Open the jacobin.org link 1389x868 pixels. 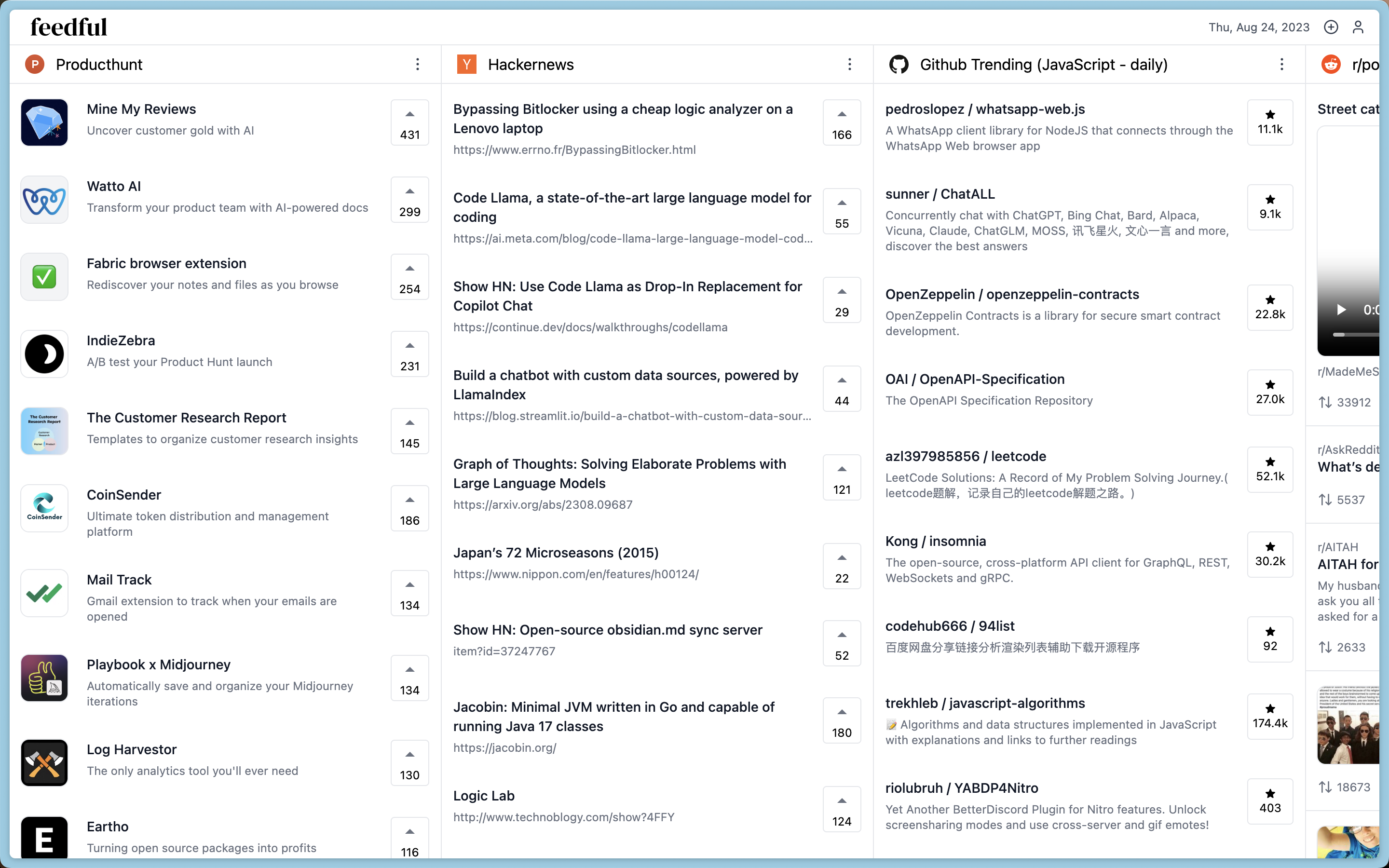(504, 747)
